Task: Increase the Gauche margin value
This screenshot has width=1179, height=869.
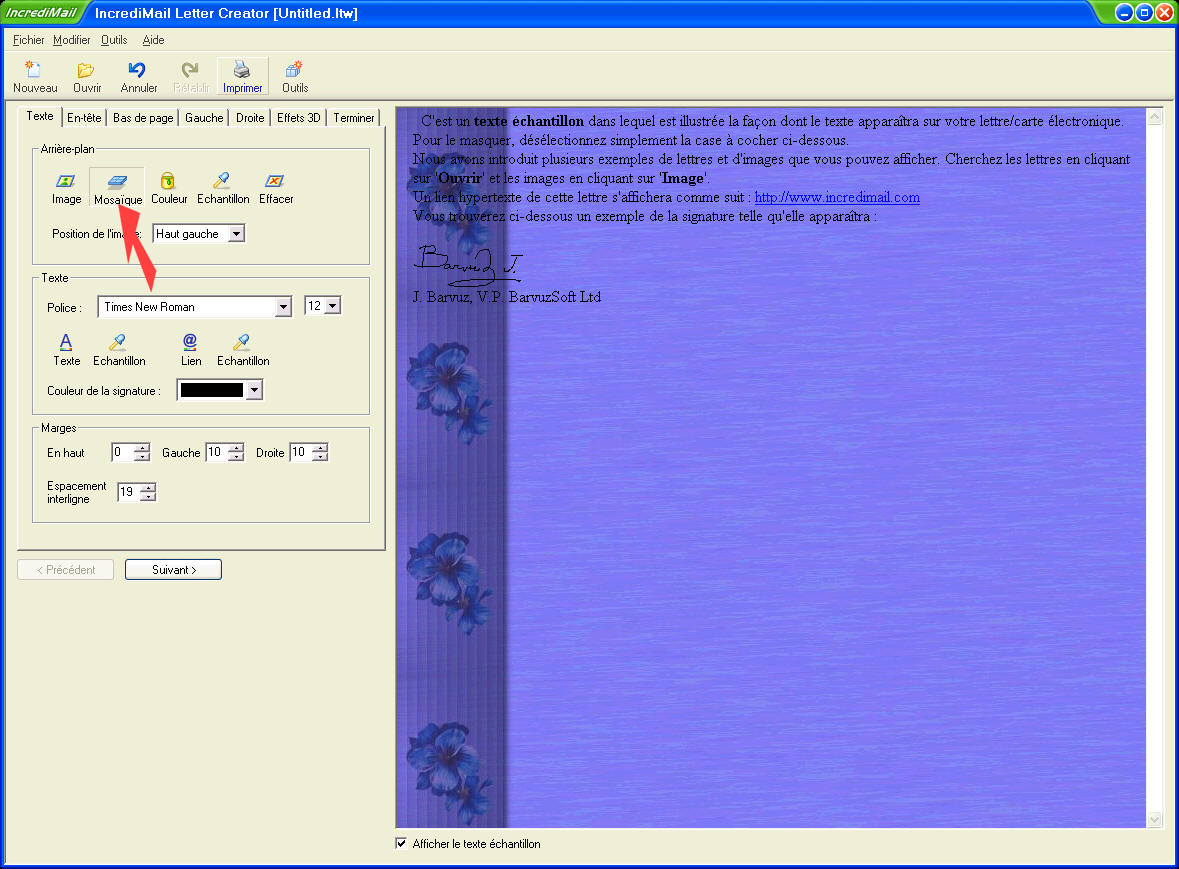Action: click(236, 448)
